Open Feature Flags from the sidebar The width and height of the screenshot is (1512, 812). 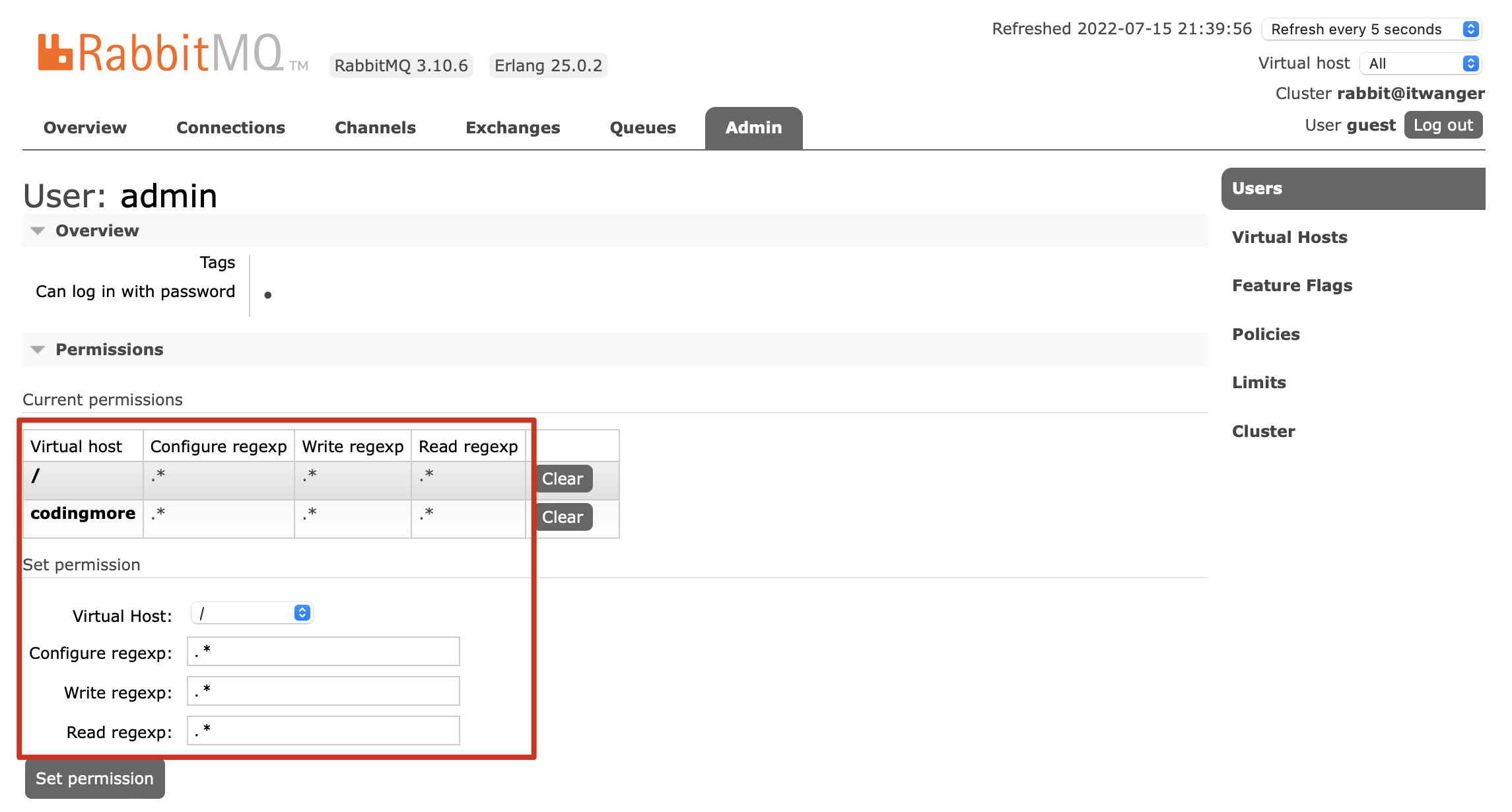(1291, 285)
